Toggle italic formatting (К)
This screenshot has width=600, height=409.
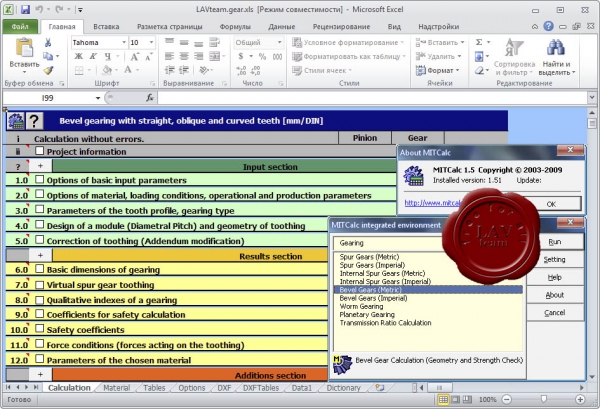[93, 56]
